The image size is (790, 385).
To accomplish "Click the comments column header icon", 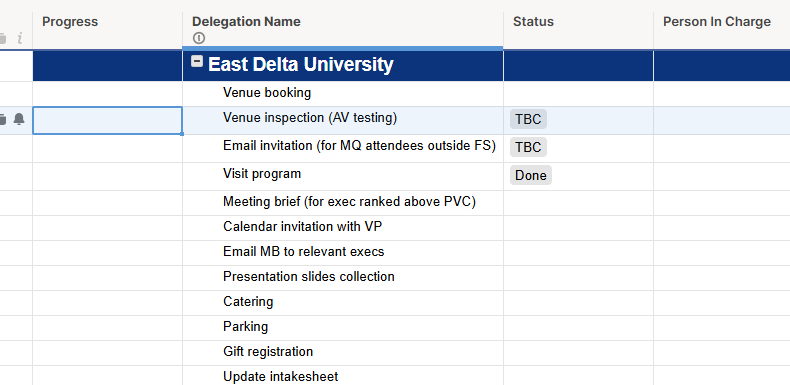I will [x=2, y=38].
